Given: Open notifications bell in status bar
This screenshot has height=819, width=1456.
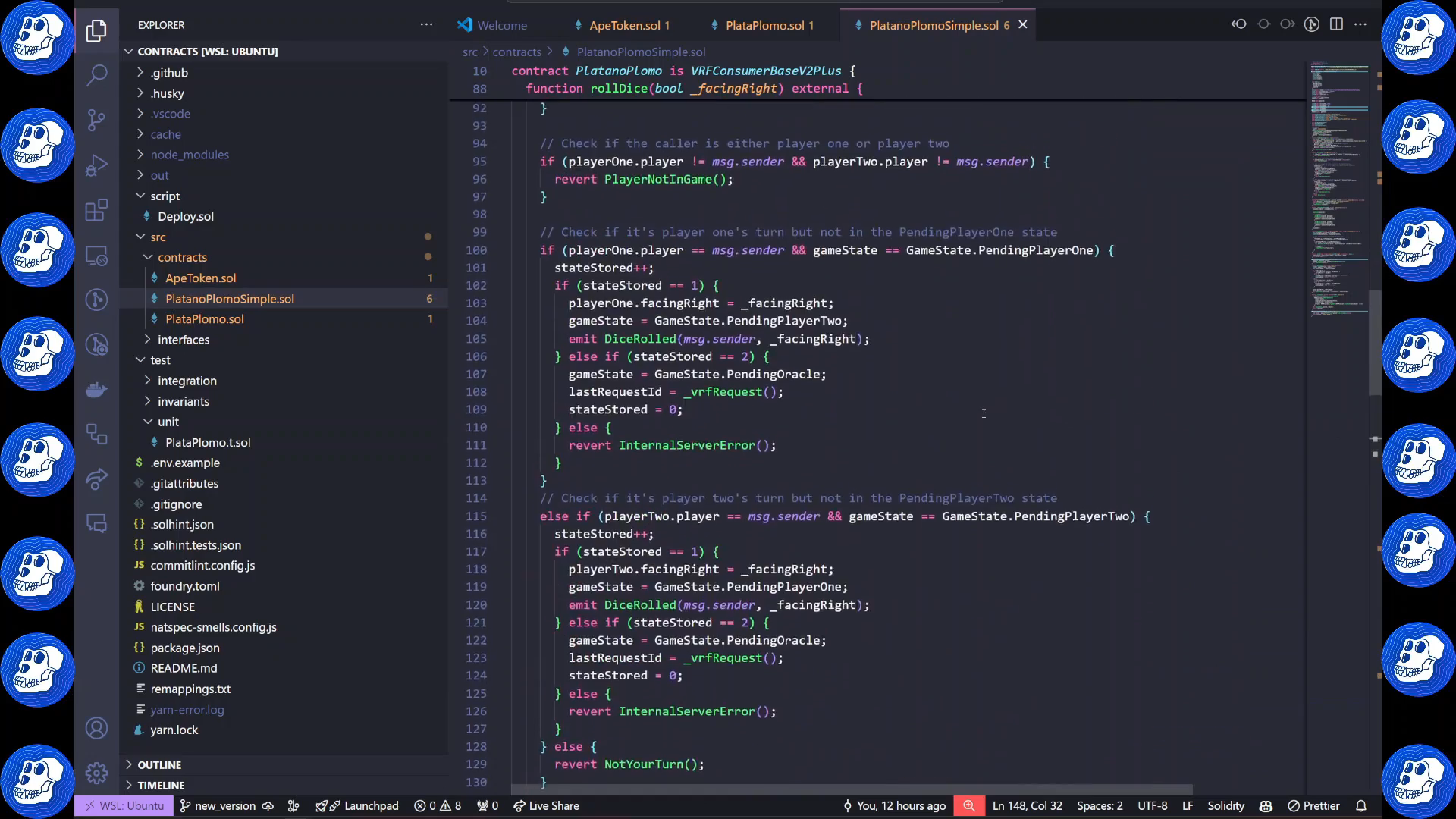Looking at the screenshot, I should pyautogui.click(x=1361, y=806).
